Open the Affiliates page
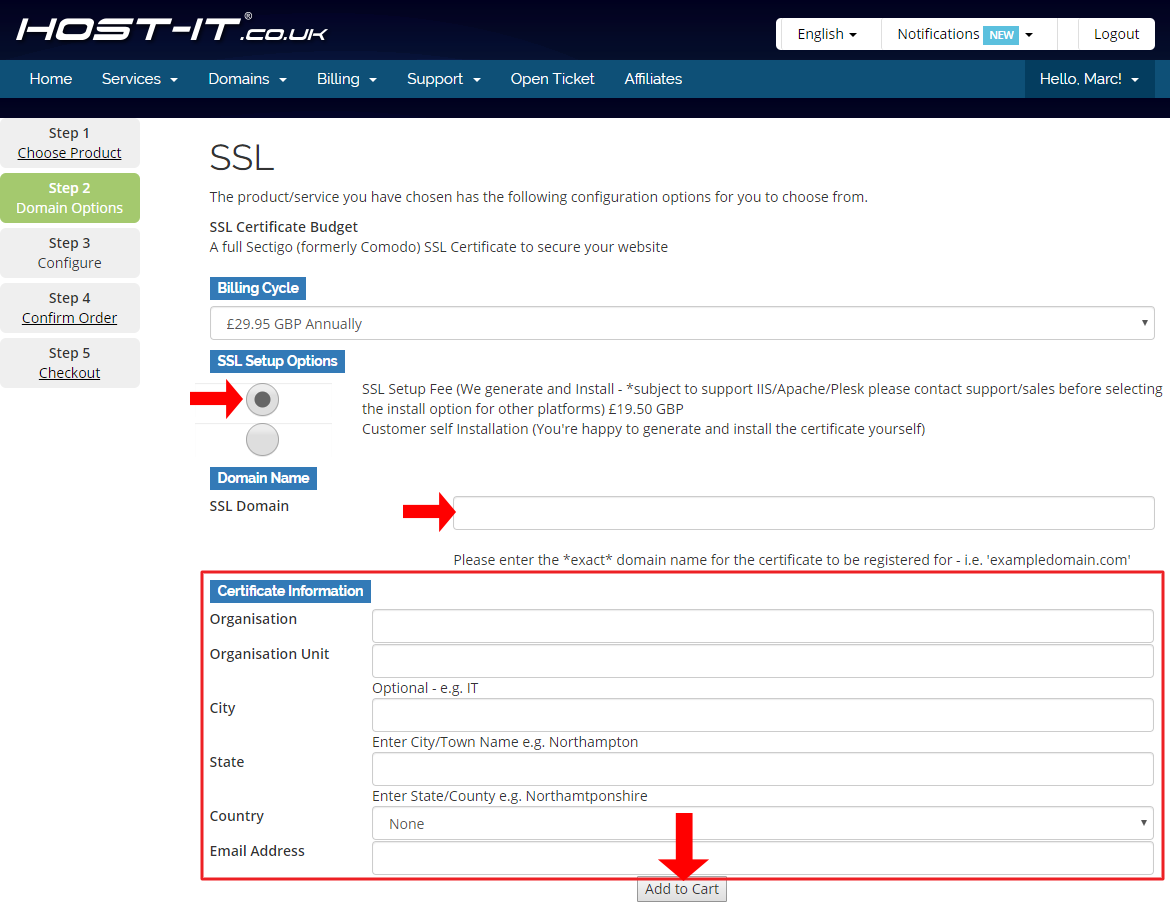This screenshot has width=1170, height=913. pyautogui.click(x=653, y=79)
